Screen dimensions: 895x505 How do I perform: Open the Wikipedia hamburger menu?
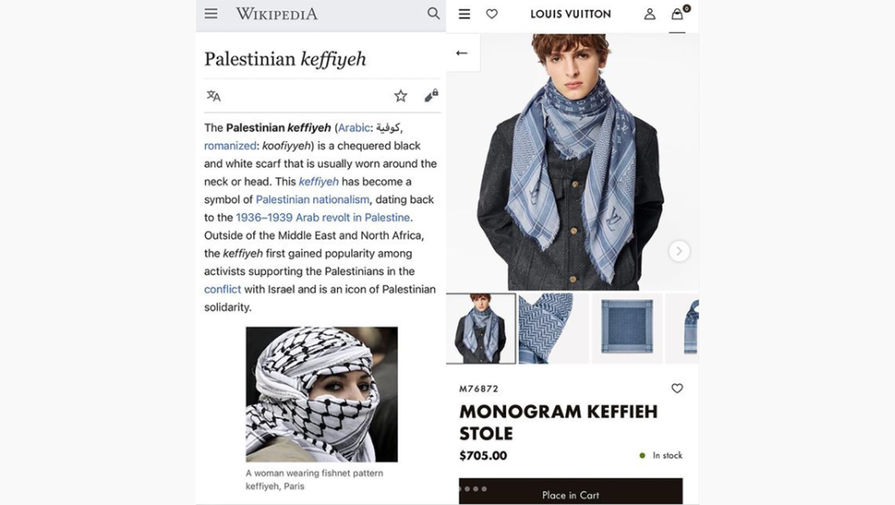click(x=211, y=13)
